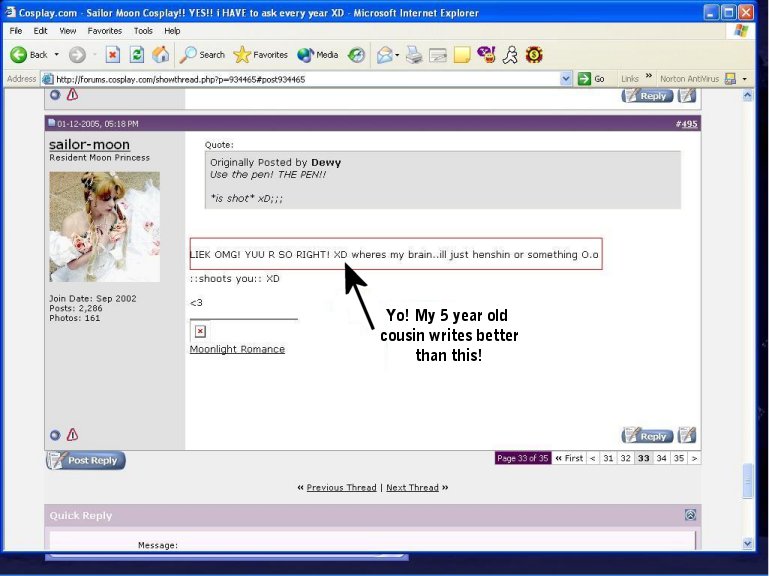Open the Media globe button
Screen dimensions: 769x576
[x=318, y=55]
